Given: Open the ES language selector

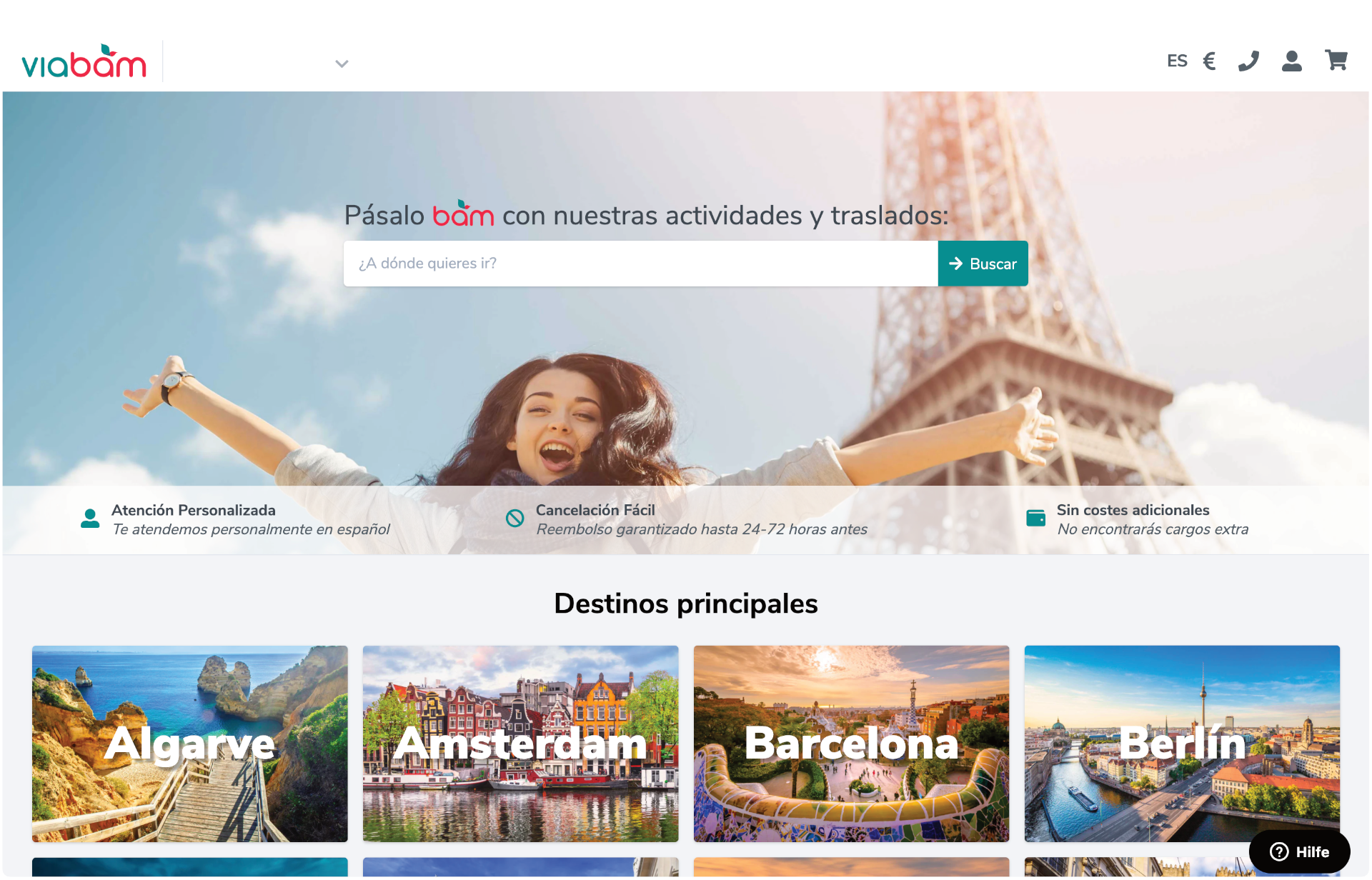Looking at the screenshot, I should pos(1177,61).
